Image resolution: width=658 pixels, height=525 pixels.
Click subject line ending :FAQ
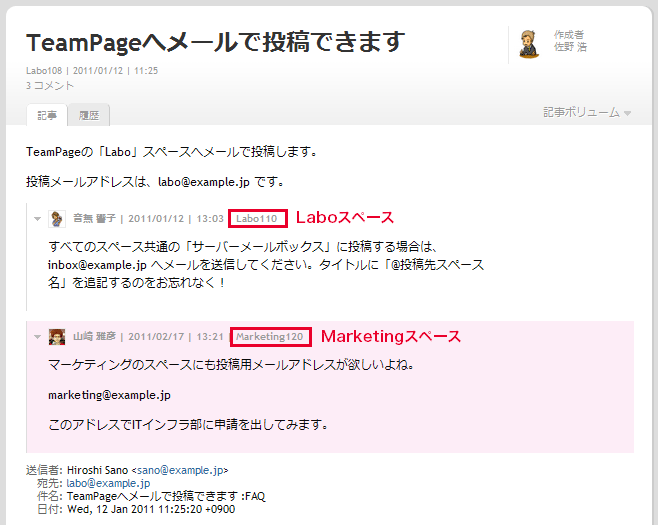[166, 496]
